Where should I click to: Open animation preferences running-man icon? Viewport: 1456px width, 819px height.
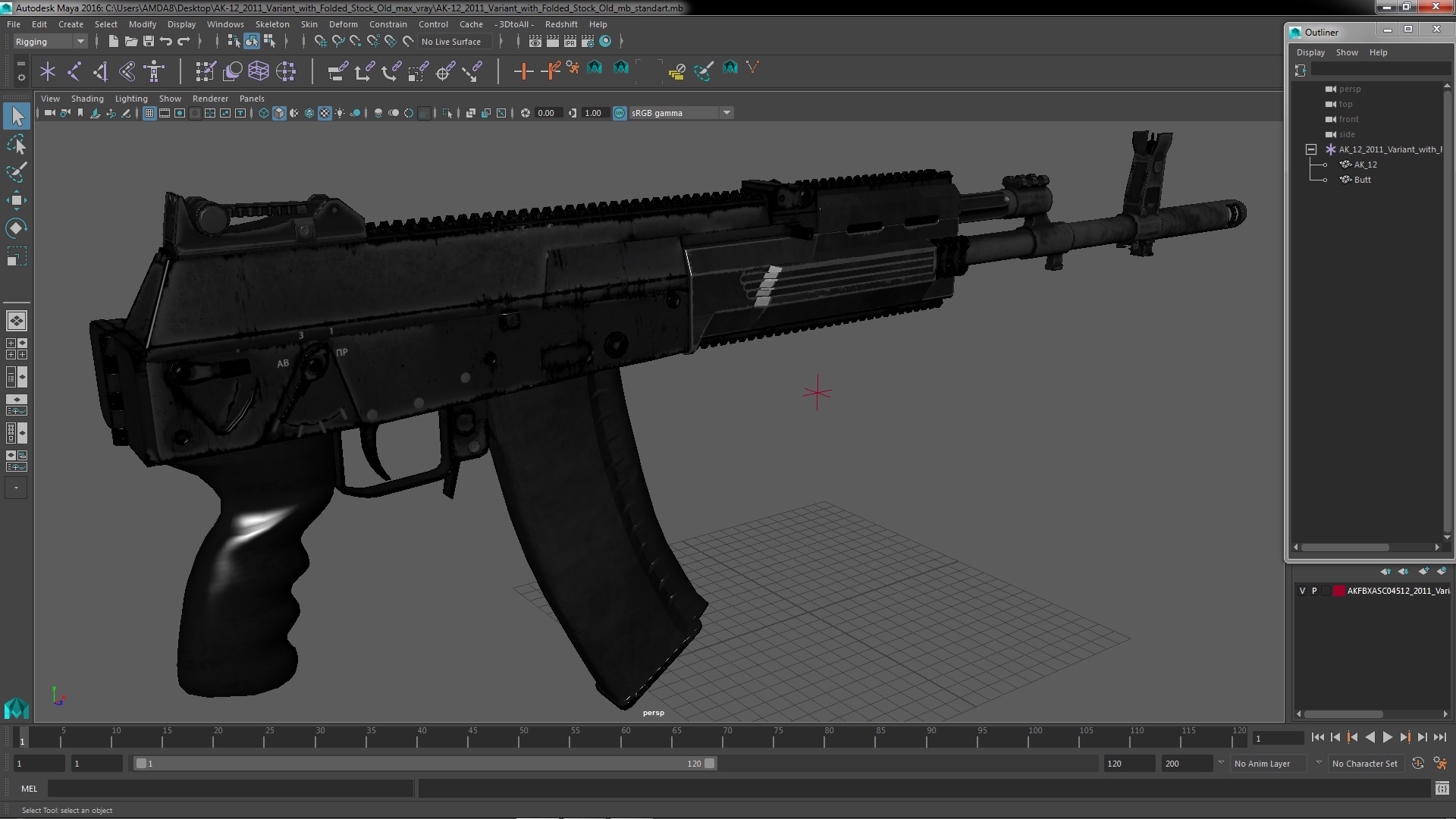click(1440, 764)
